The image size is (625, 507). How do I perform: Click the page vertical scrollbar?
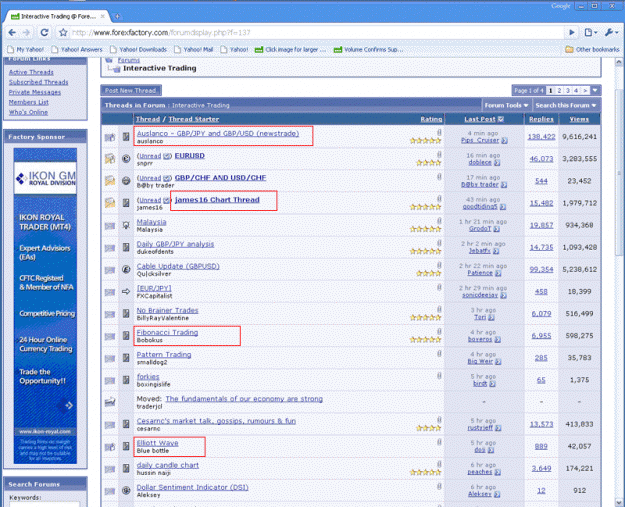(619, 175)
